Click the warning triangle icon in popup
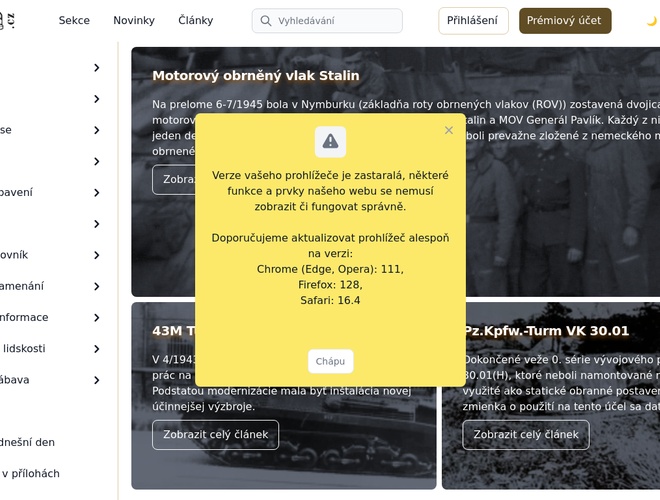The image size is (660, 500). click(x=330, y=142)
